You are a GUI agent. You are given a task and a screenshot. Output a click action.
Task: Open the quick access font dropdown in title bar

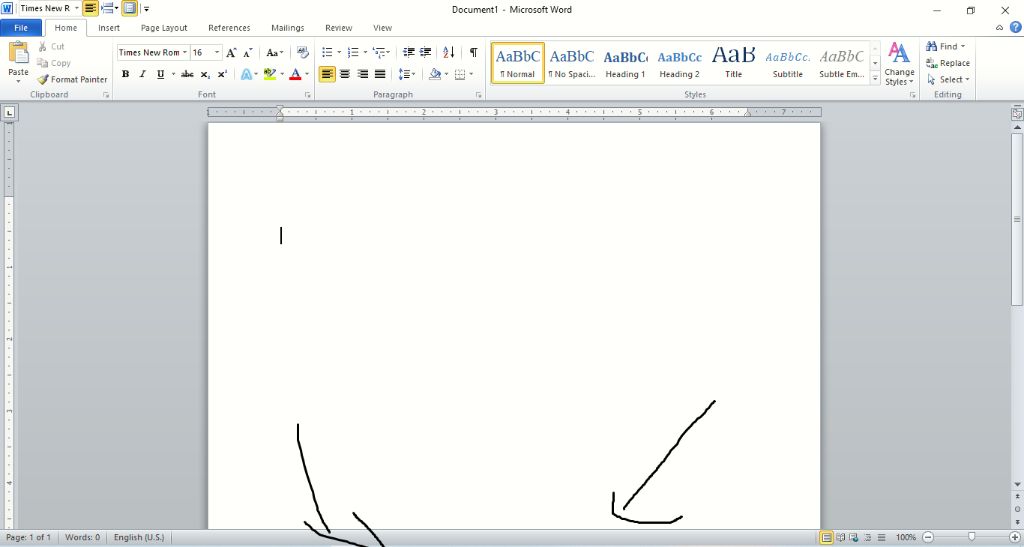pyautogui.click(x=77, y=8)
